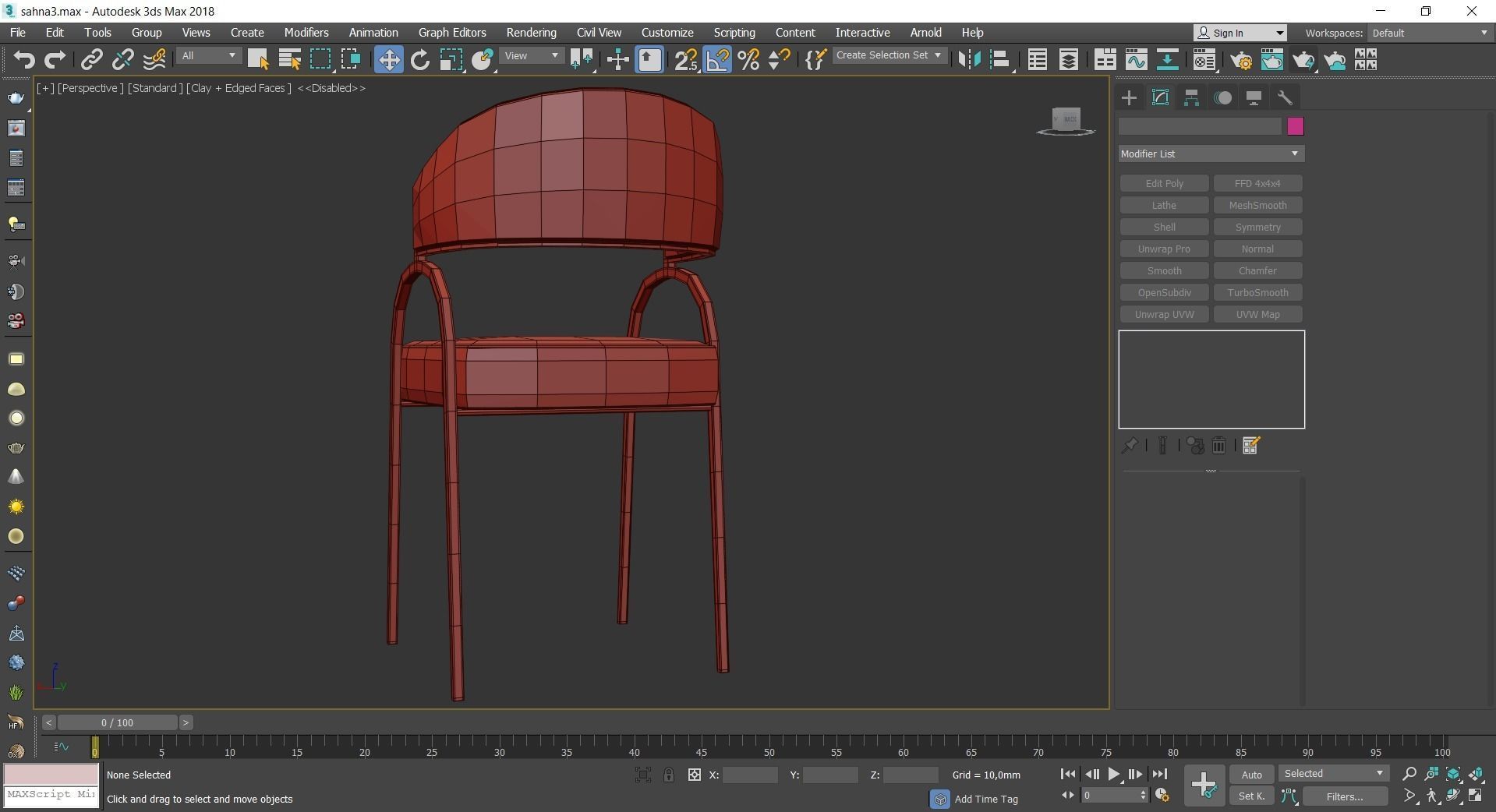
Task: Toggle Window/Crossing selection mode
Action: pos(351,60)
